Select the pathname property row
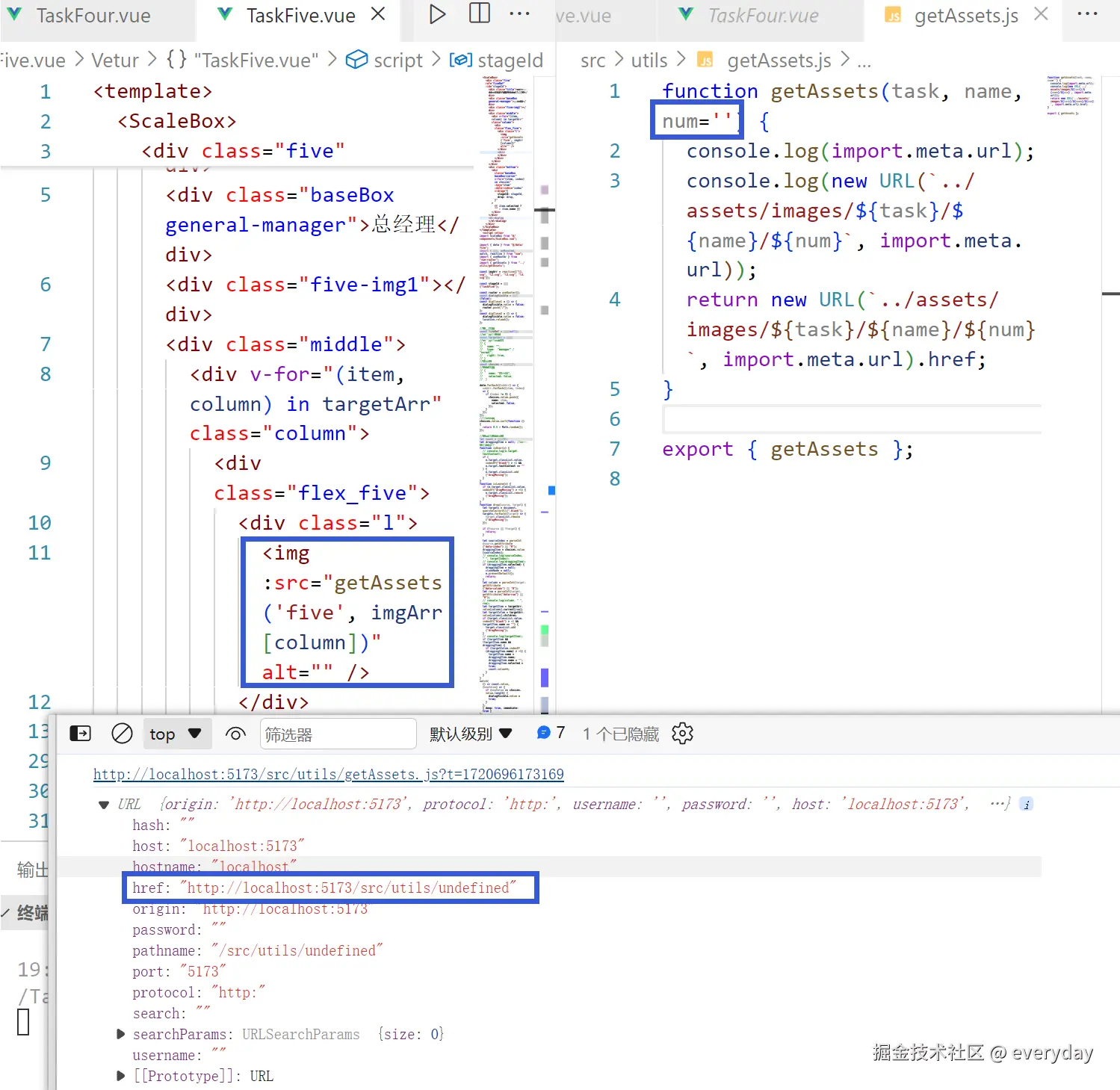This screenshot has width=1120, height=1090. (258, 950)
